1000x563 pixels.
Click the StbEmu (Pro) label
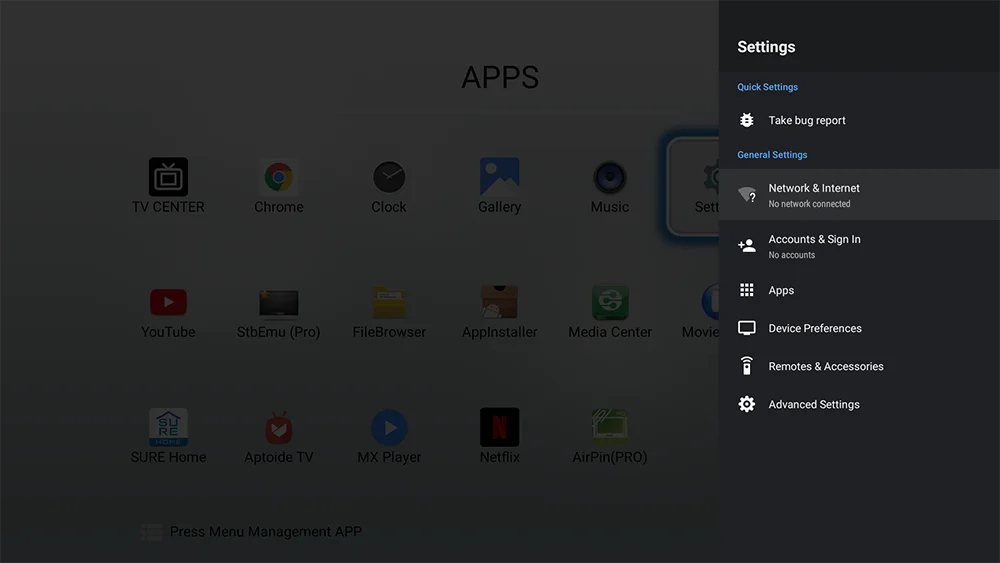coord(279,332)
